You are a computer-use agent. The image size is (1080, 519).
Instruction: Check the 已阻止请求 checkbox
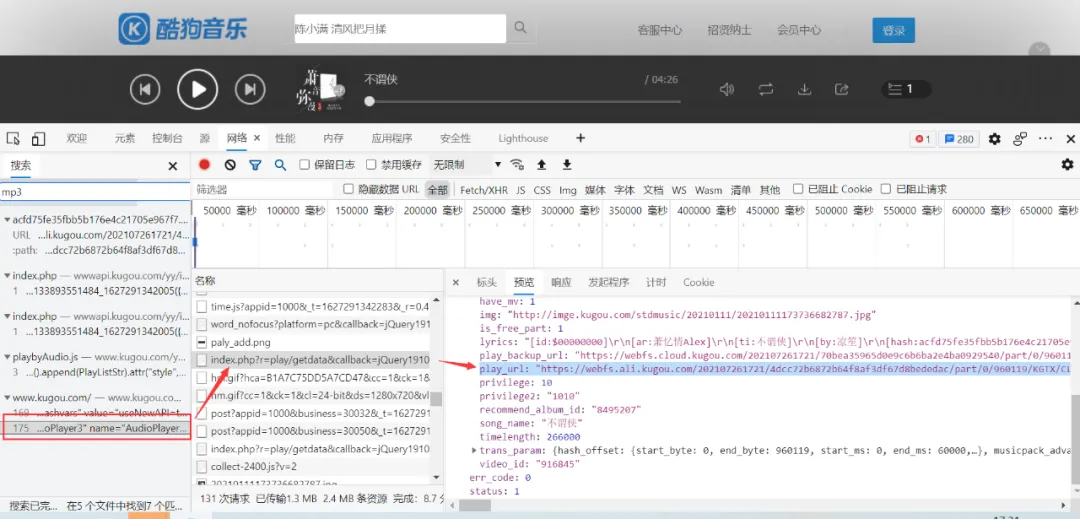(x=886, y=189)
